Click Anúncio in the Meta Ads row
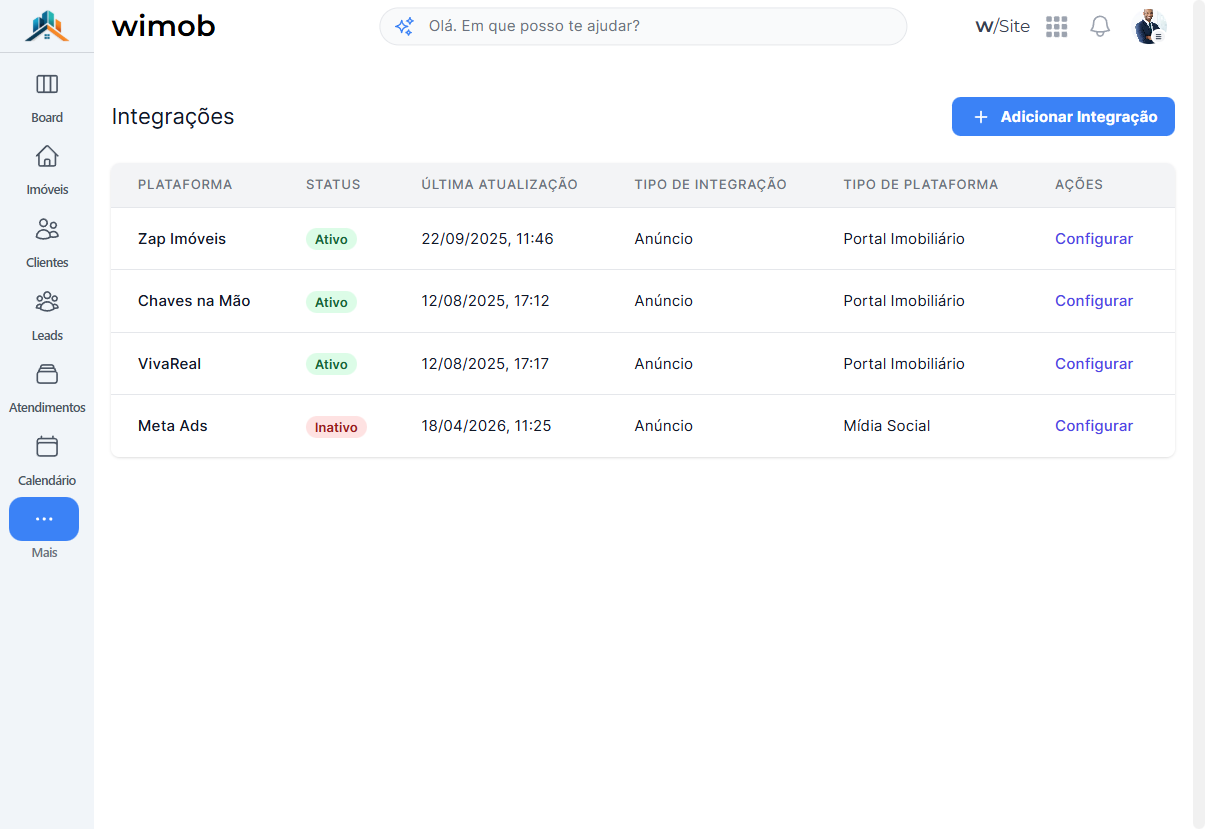 tap(664, 426)
